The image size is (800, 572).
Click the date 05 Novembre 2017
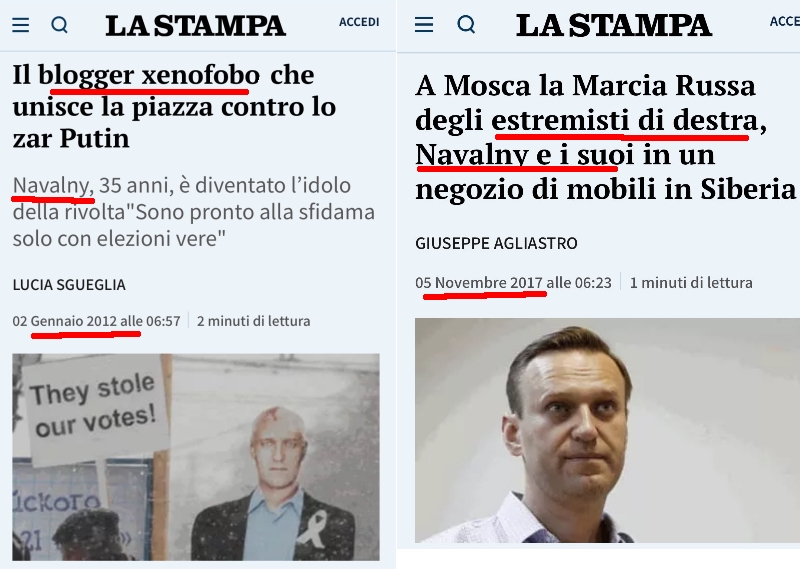513,283
